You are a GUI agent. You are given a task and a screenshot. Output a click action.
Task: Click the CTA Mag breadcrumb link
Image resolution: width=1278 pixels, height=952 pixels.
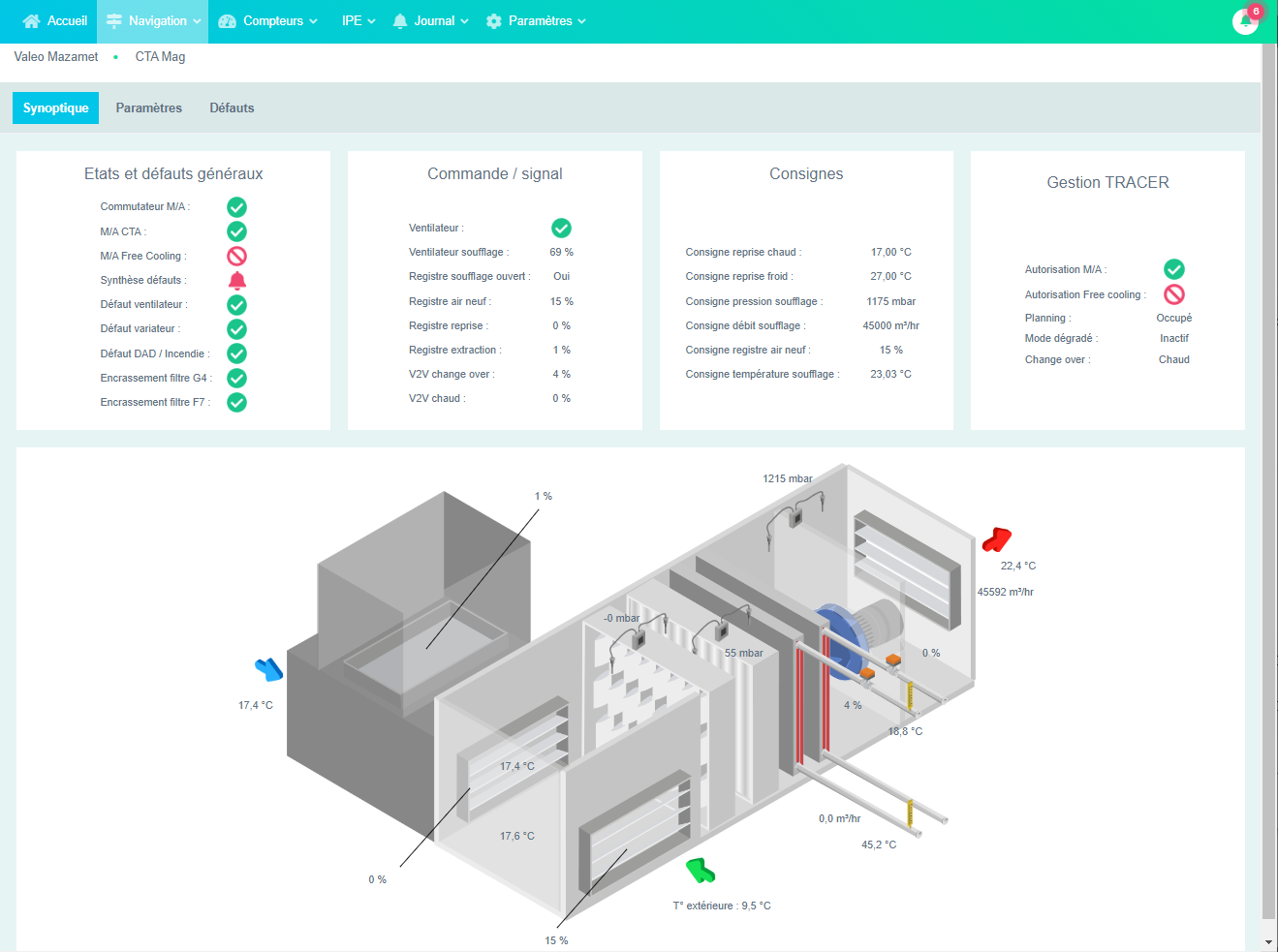pos(160,57)
